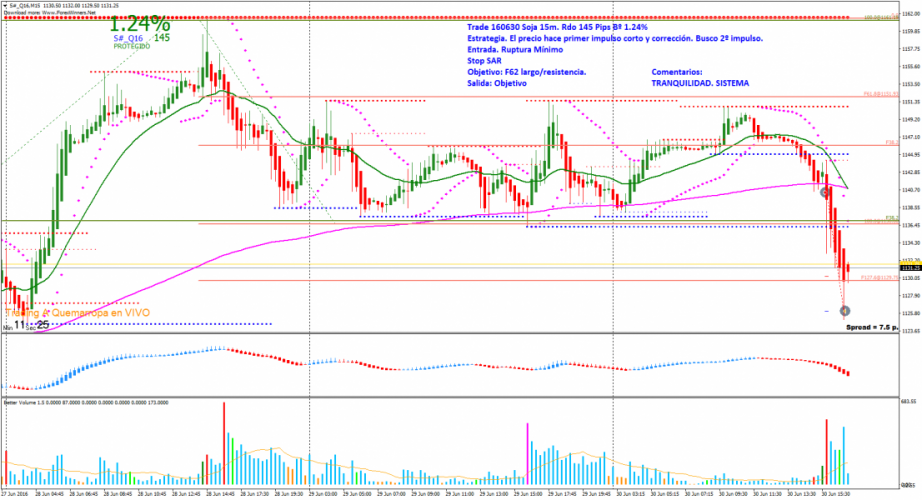922x500 pixels.
Task: Click the small triangle icon before S#_Q16,M15
Action: pyautogui.click(x=5, y=4)
